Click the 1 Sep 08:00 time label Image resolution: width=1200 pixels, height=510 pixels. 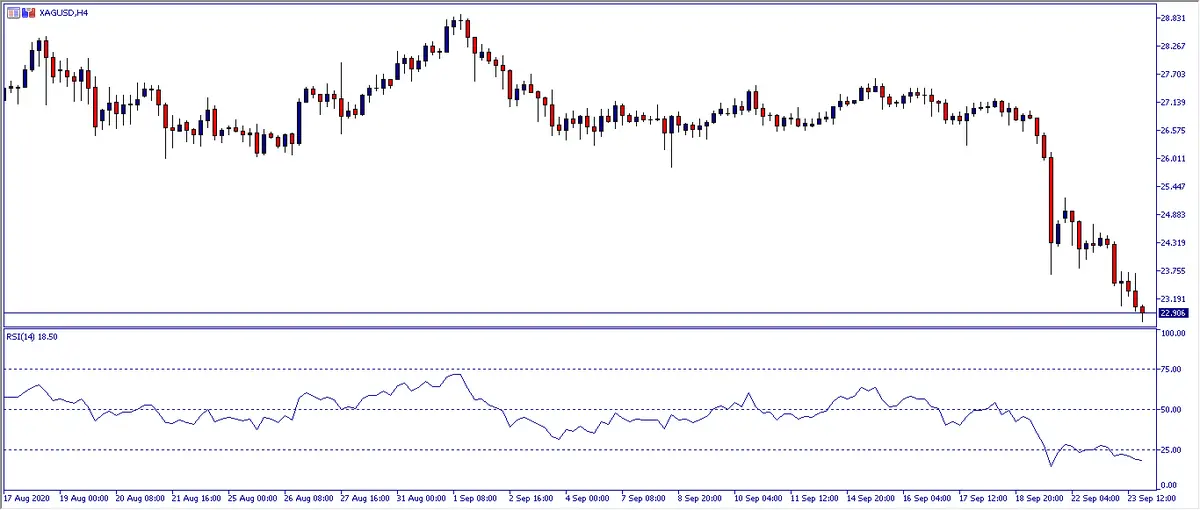coord(478,496)
